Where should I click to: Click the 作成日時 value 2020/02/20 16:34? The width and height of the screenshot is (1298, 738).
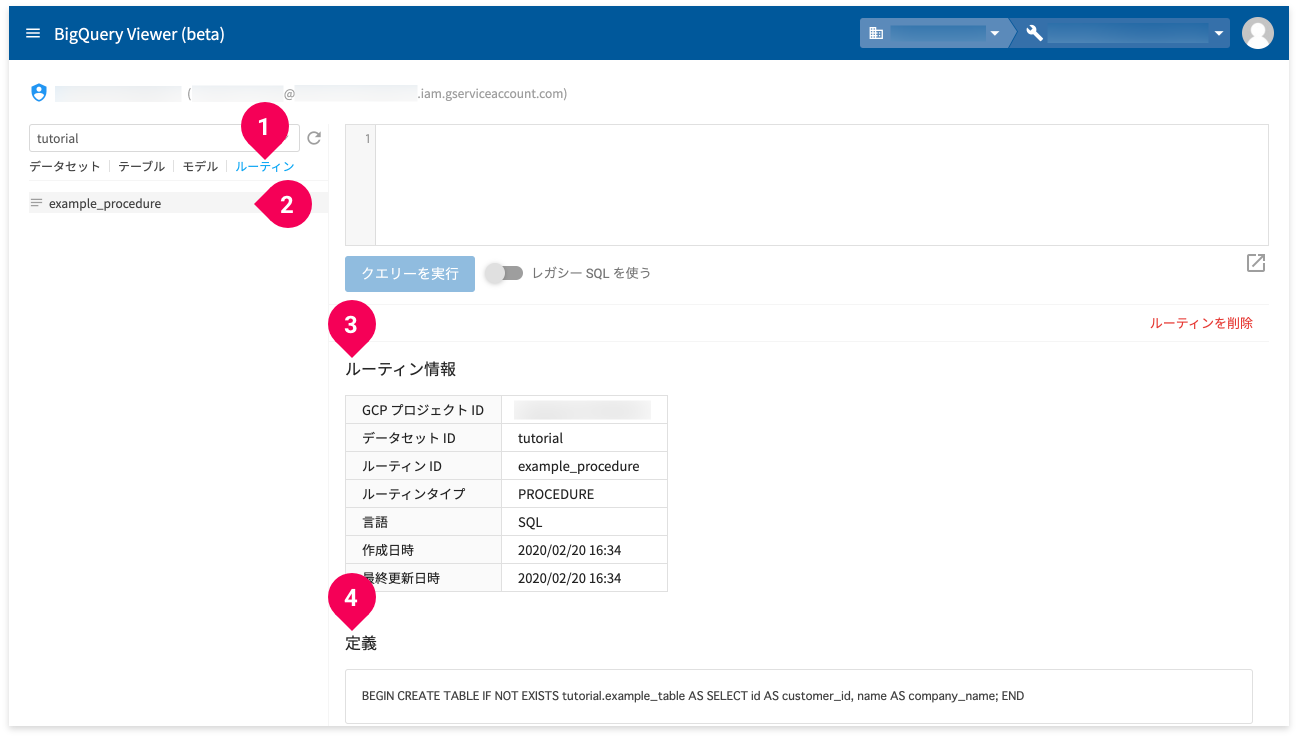pyautogui.click(x=570, y=550)
